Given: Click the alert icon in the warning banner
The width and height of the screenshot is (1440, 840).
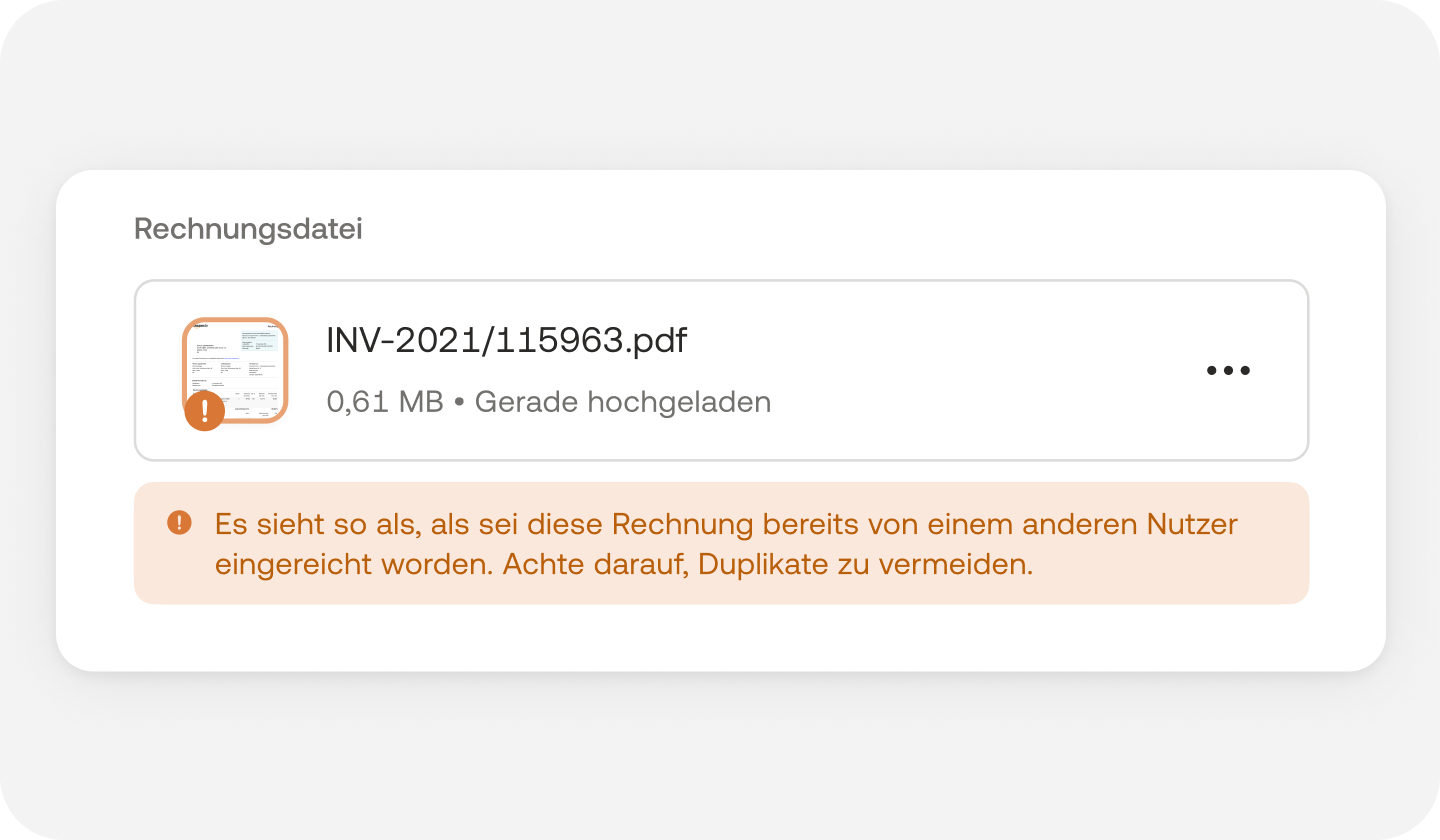Looking at the screenshot, I should pos(181,521).
